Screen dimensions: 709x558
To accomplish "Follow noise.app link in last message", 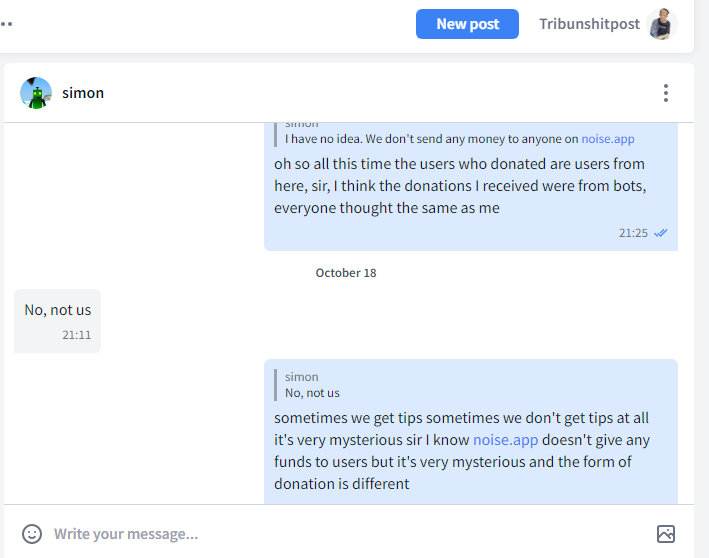I will tap(506, 440).
